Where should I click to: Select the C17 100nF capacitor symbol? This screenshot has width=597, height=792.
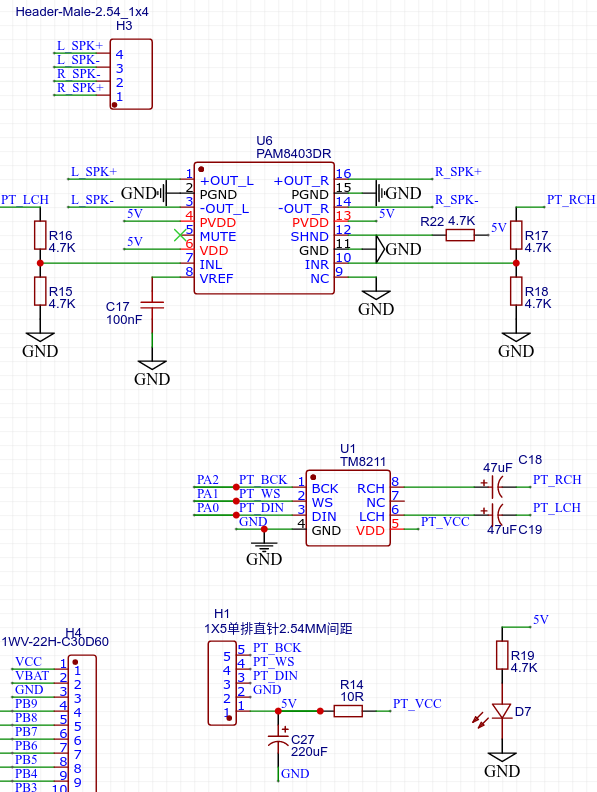(x=152, y=305)
